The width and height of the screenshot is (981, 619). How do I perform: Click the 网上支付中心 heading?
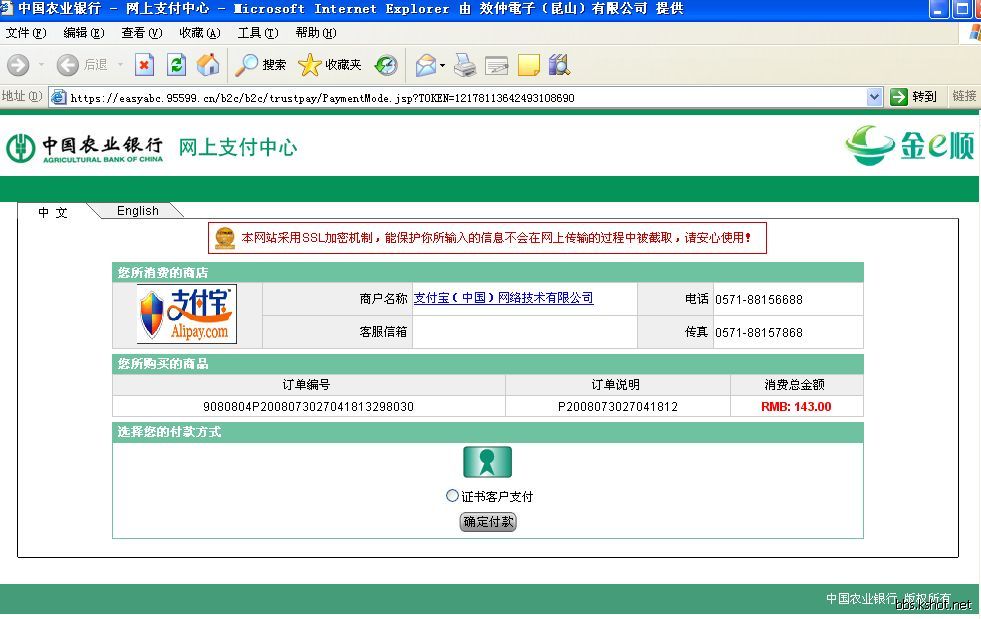238,147
